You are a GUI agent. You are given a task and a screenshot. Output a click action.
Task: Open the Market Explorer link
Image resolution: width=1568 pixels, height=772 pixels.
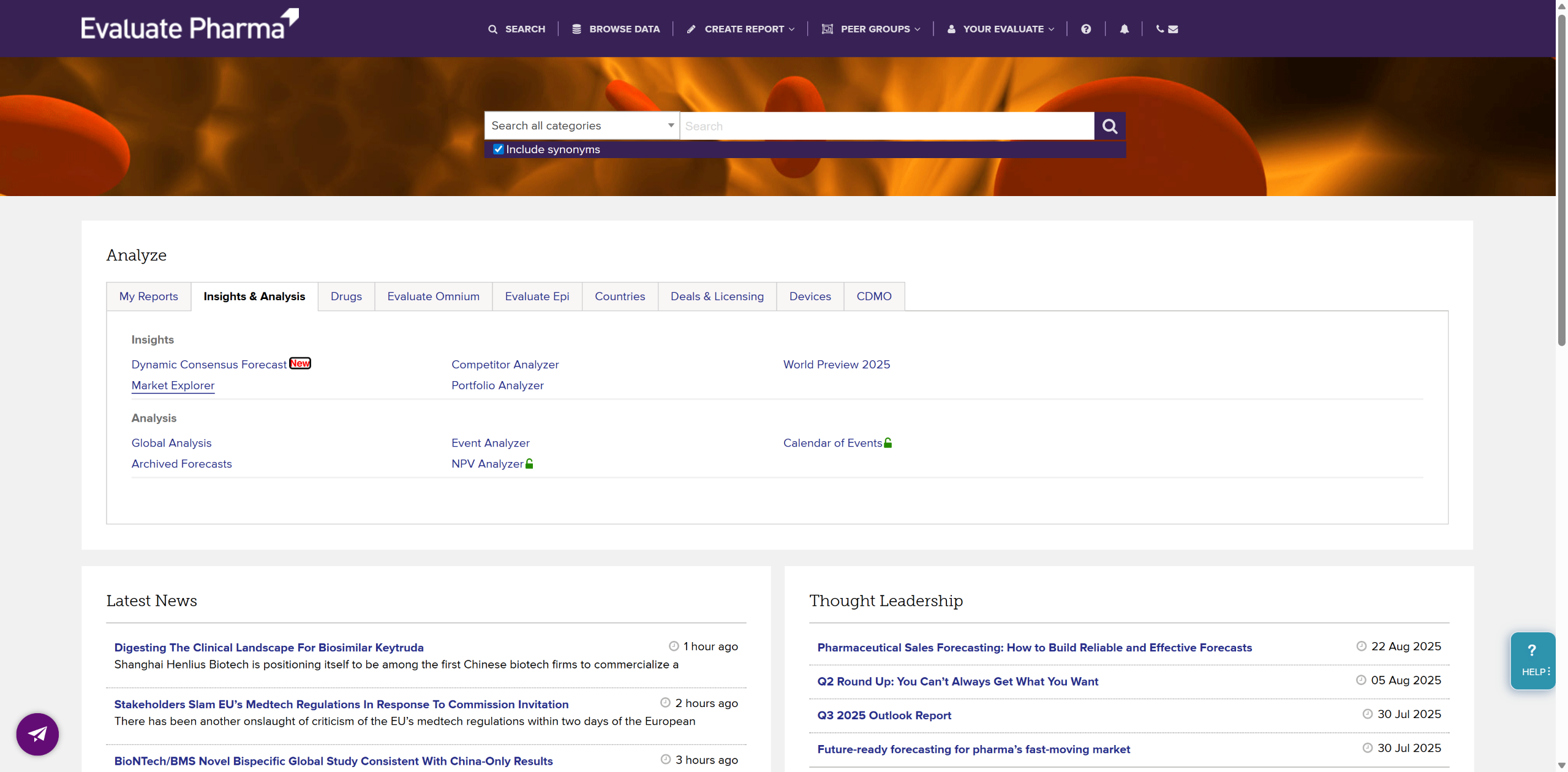tap(173, 385)
